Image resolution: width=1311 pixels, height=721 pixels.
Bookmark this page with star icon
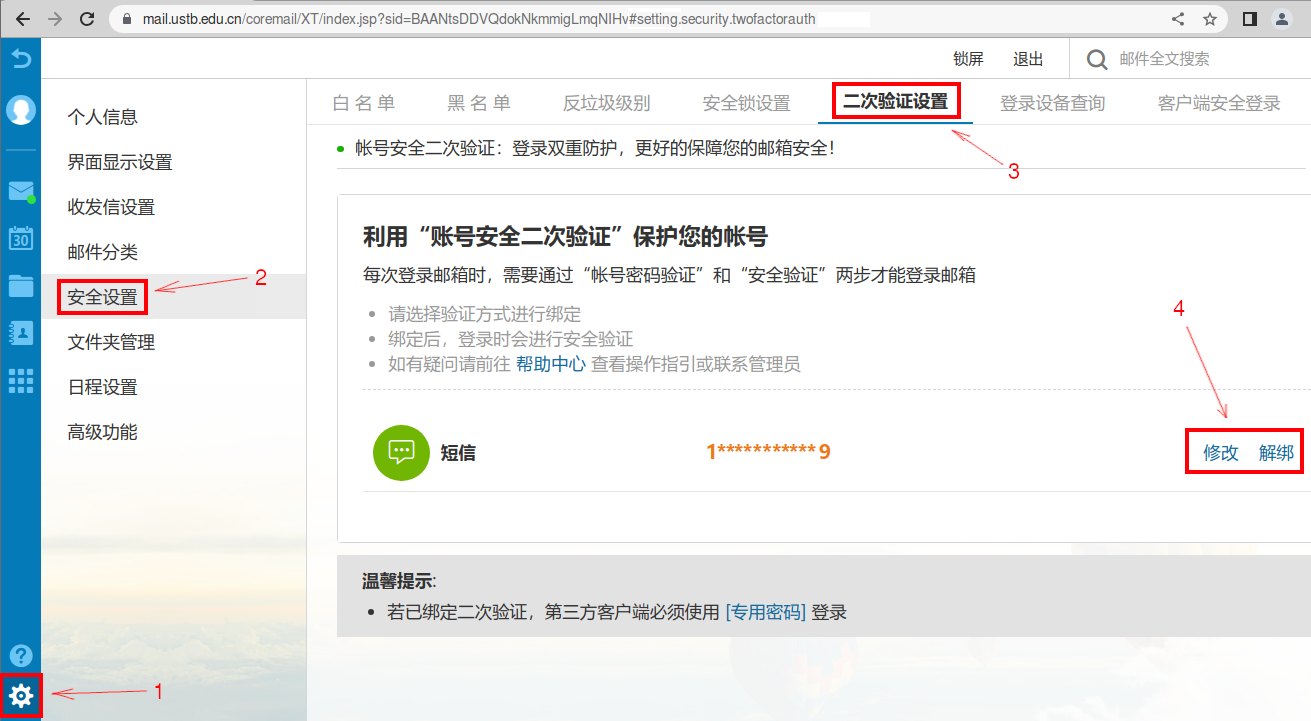(x=1210, y=19)
